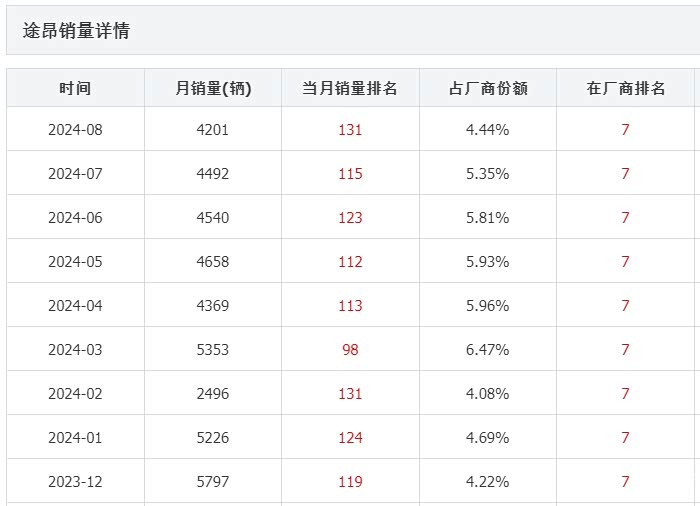Click manufacturer rank 7 in 2024-08 row
The height and width of the screenshot is (506, 700).
click(x=626, y=130)
